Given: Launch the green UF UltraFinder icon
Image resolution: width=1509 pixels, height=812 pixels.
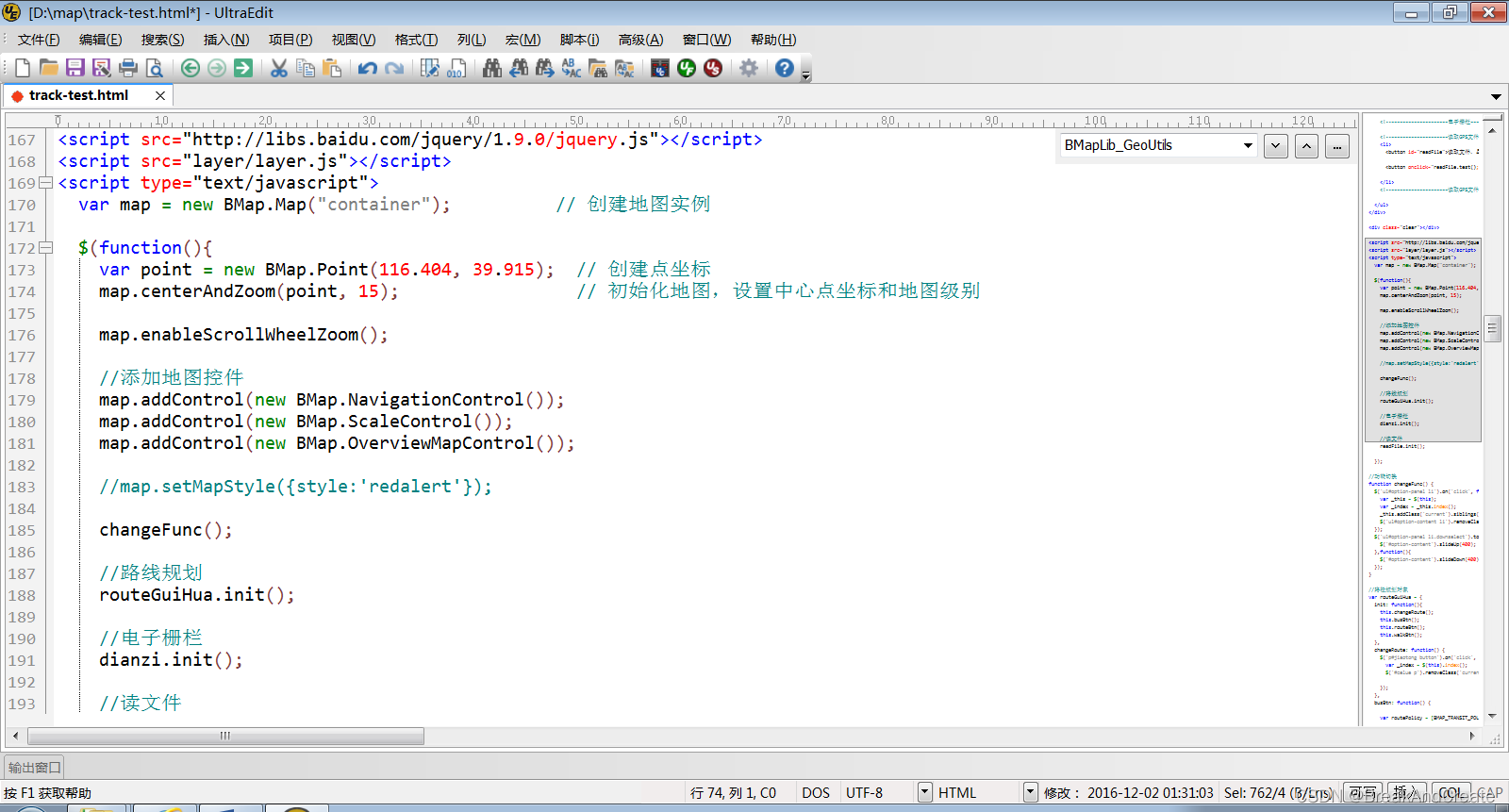Looking at the screenshot, I should click(x=687, y=68).
